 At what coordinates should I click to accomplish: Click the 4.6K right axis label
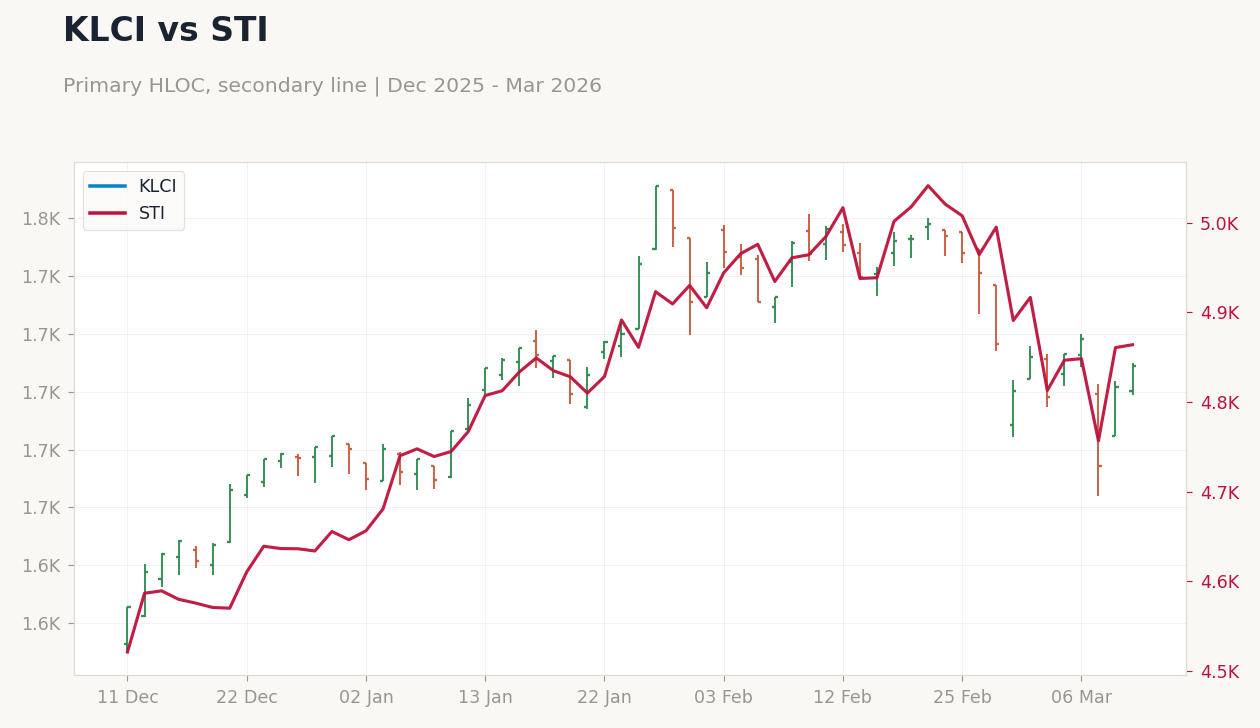[x=1219, y=582]
